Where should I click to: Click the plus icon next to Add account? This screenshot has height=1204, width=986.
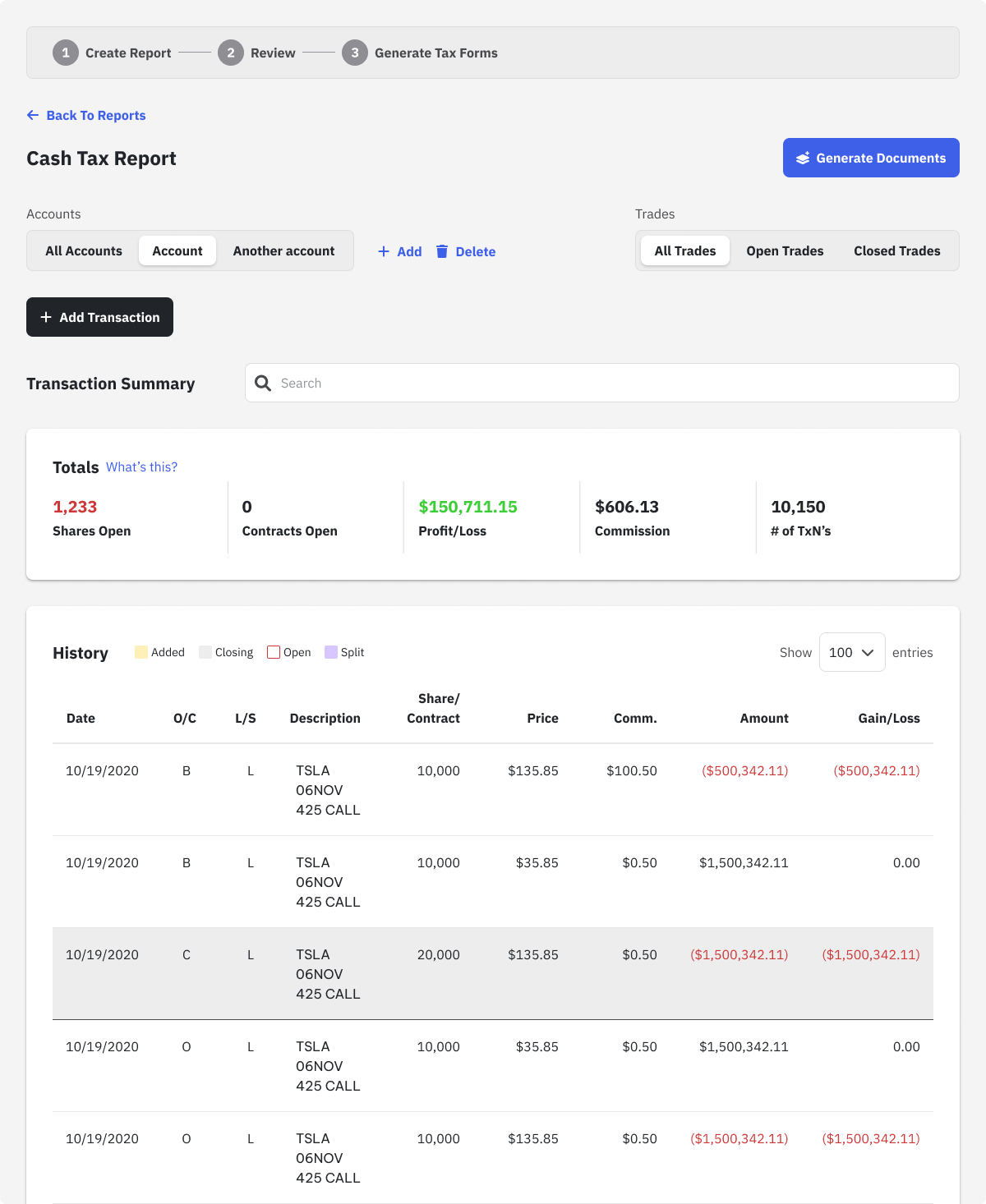(383, 251)
